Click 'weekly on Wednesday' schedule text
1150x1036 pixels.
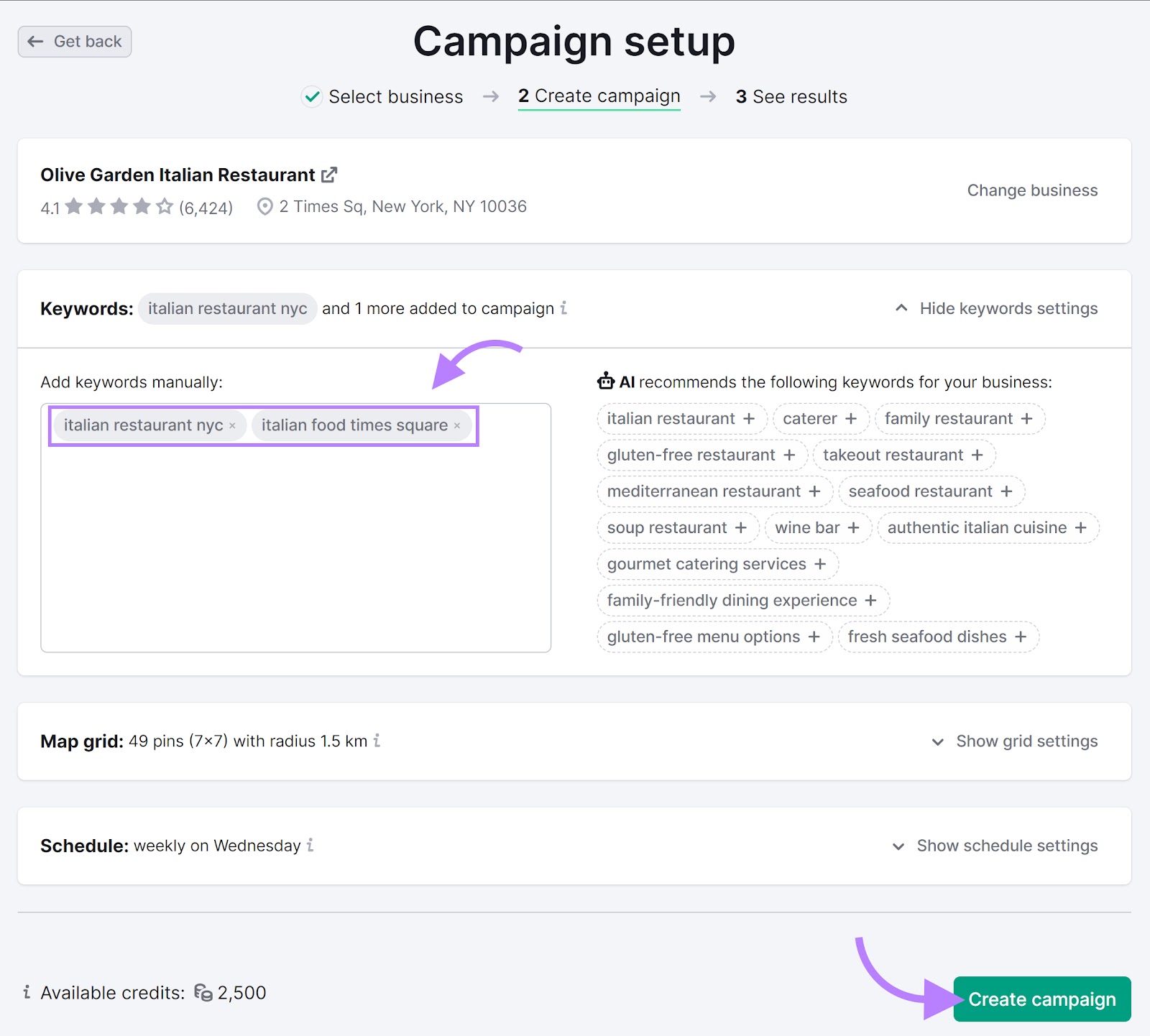217,846
